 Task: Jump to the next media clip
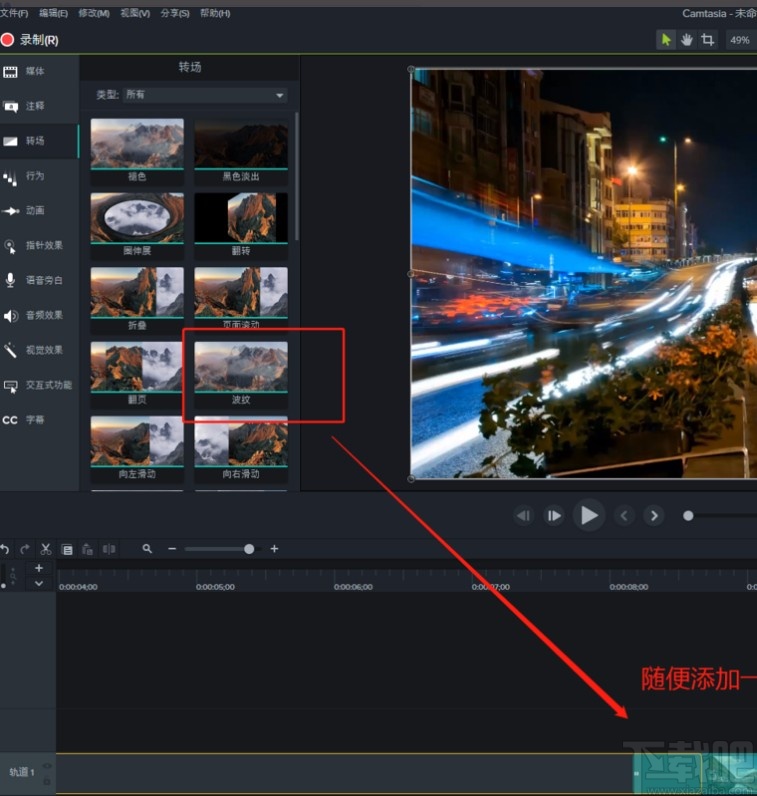point(654,516)
